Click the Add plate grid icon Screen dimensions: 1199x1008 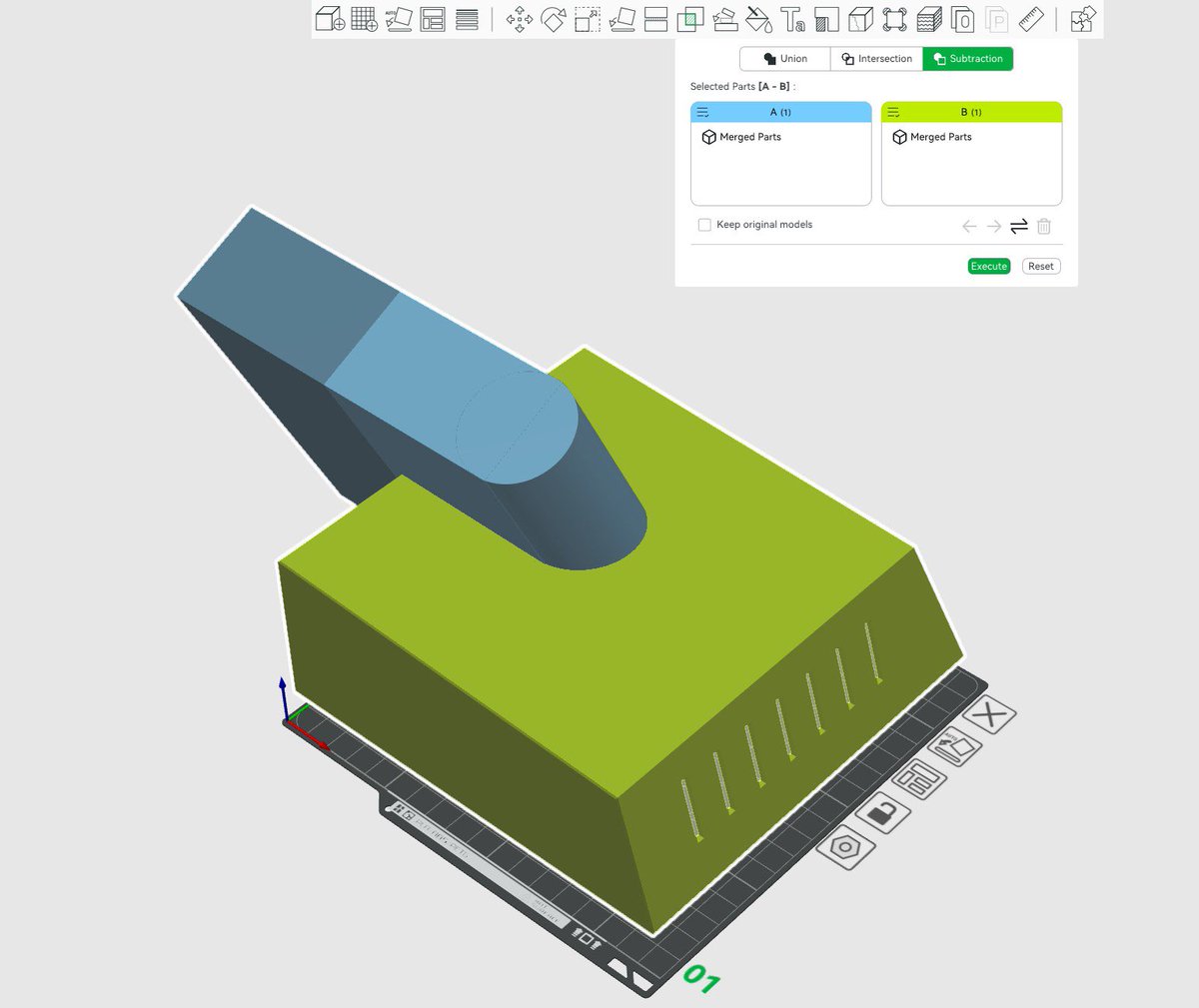[364, 19]
